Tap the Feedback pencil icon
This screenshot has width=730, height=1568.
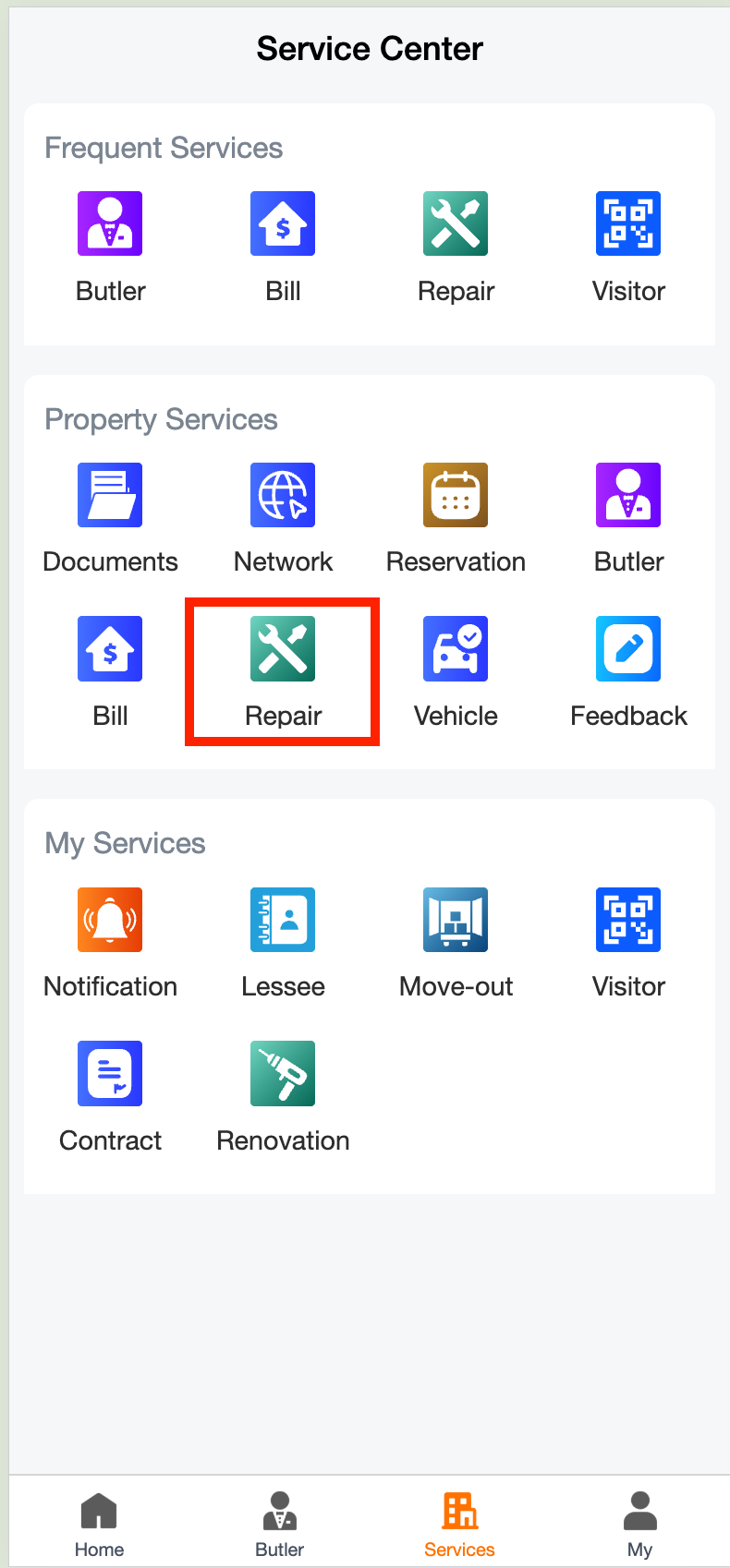coord(628,649)
